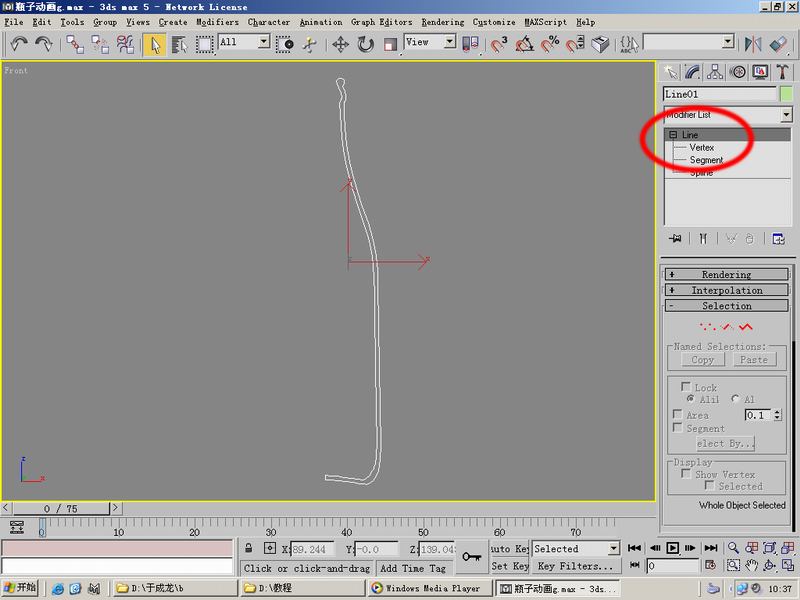Expand the Interpolation rollout

(x=727, y=290)
